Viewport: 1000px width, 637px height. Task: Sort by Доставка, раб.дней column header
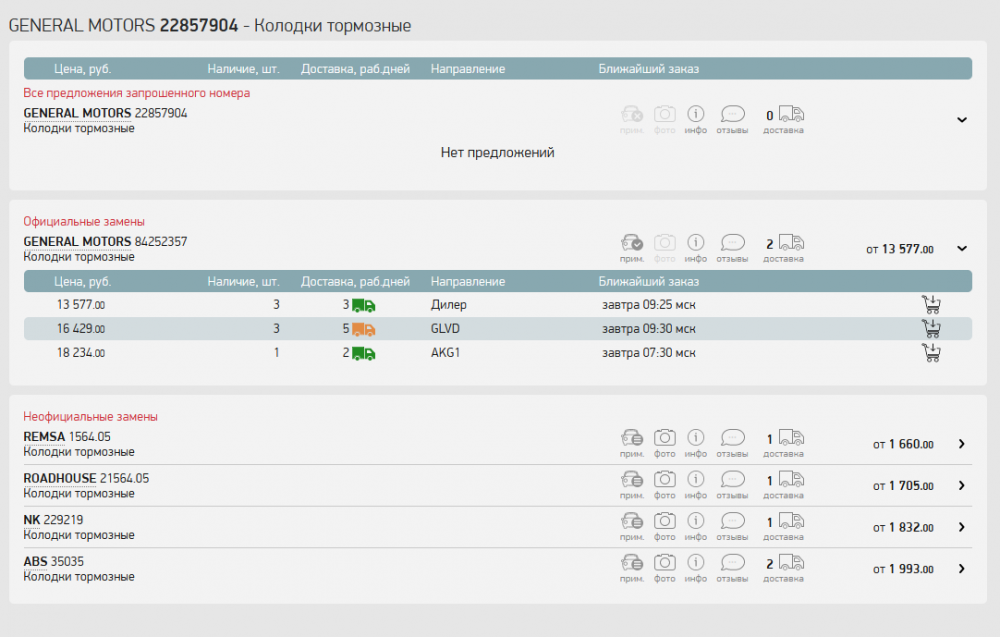(x=355, y=69)
